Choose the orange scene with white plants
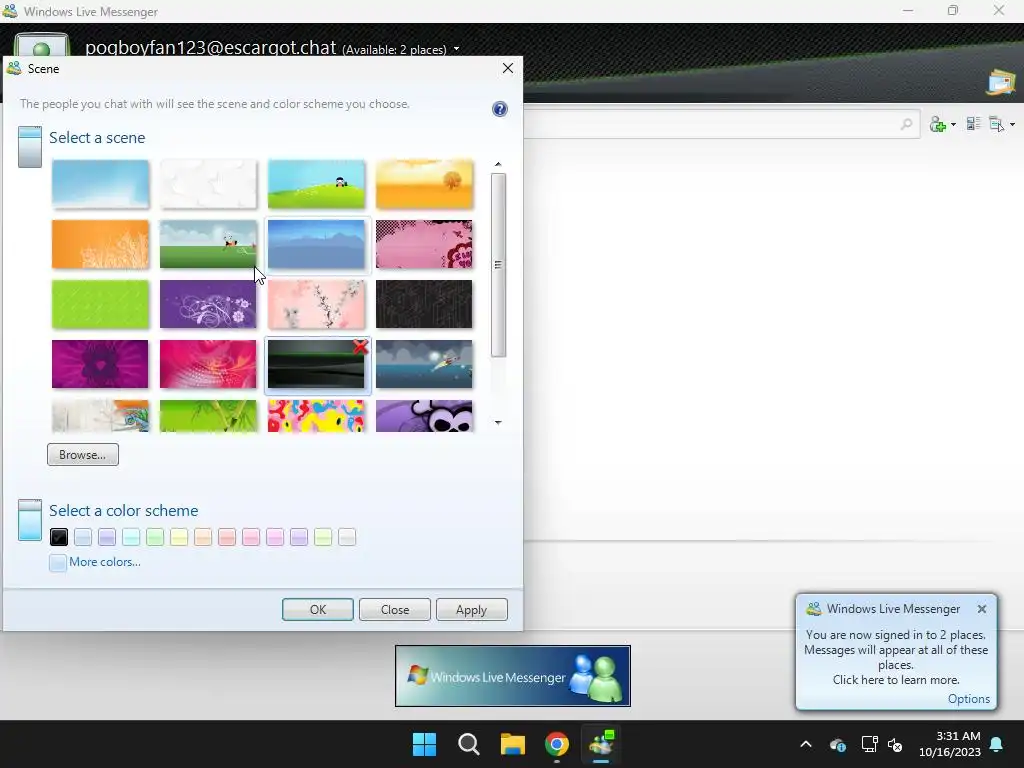 (100, 244)
